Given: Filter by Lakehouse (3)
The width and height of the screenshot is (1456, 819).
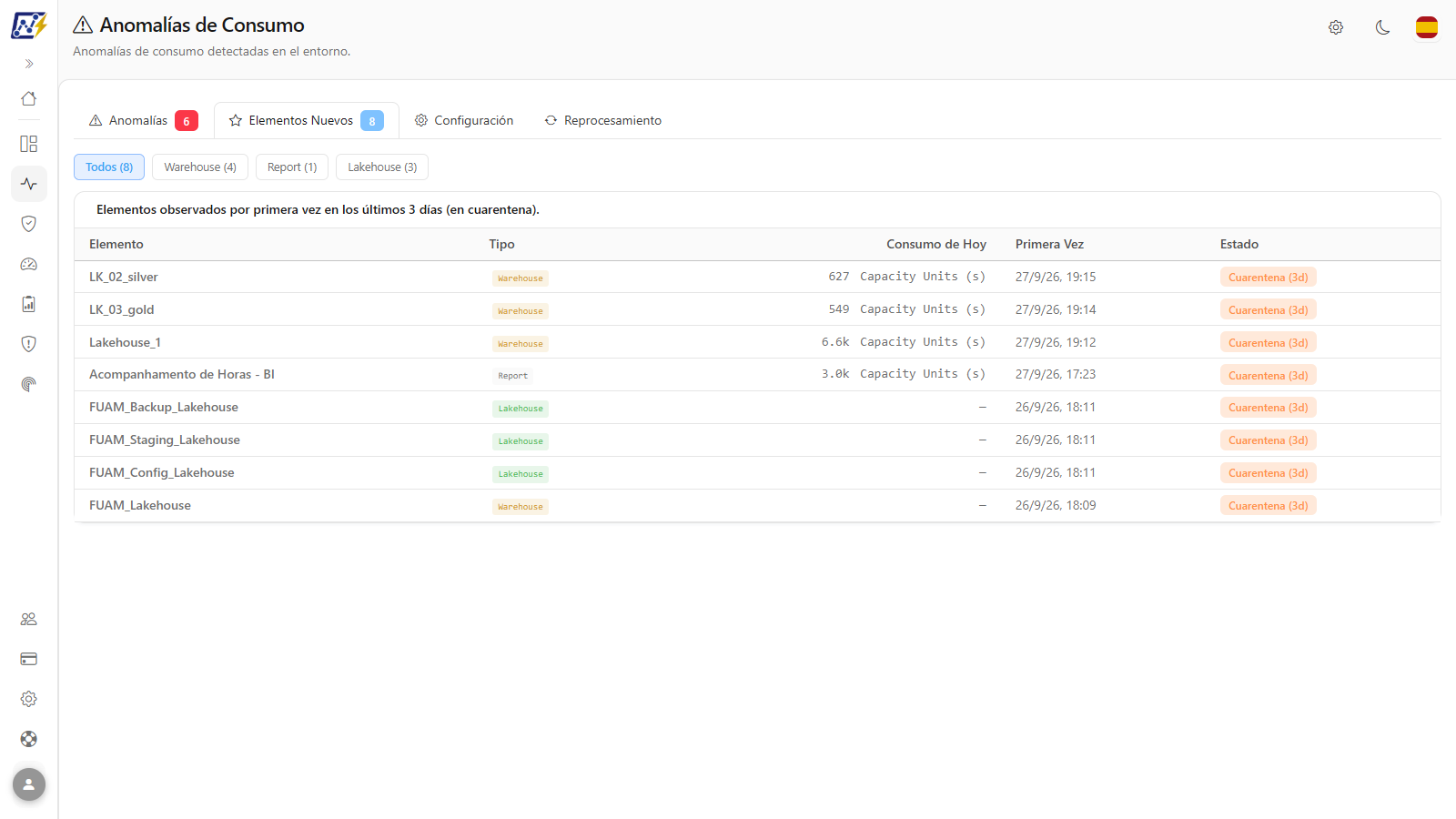Looking at the screenshot, I should coord(382,167).
